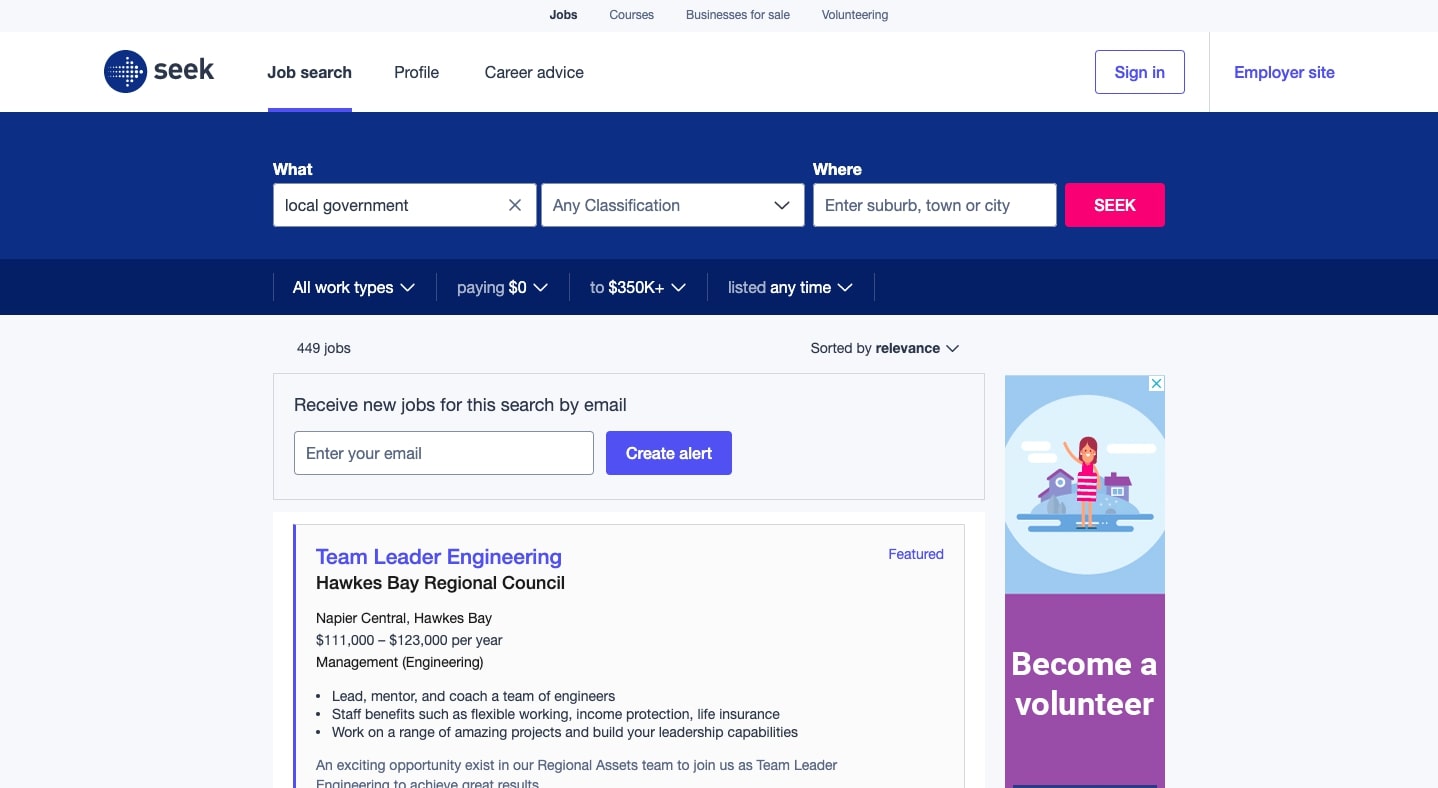Click the Management (Engineering) classification

400,662
